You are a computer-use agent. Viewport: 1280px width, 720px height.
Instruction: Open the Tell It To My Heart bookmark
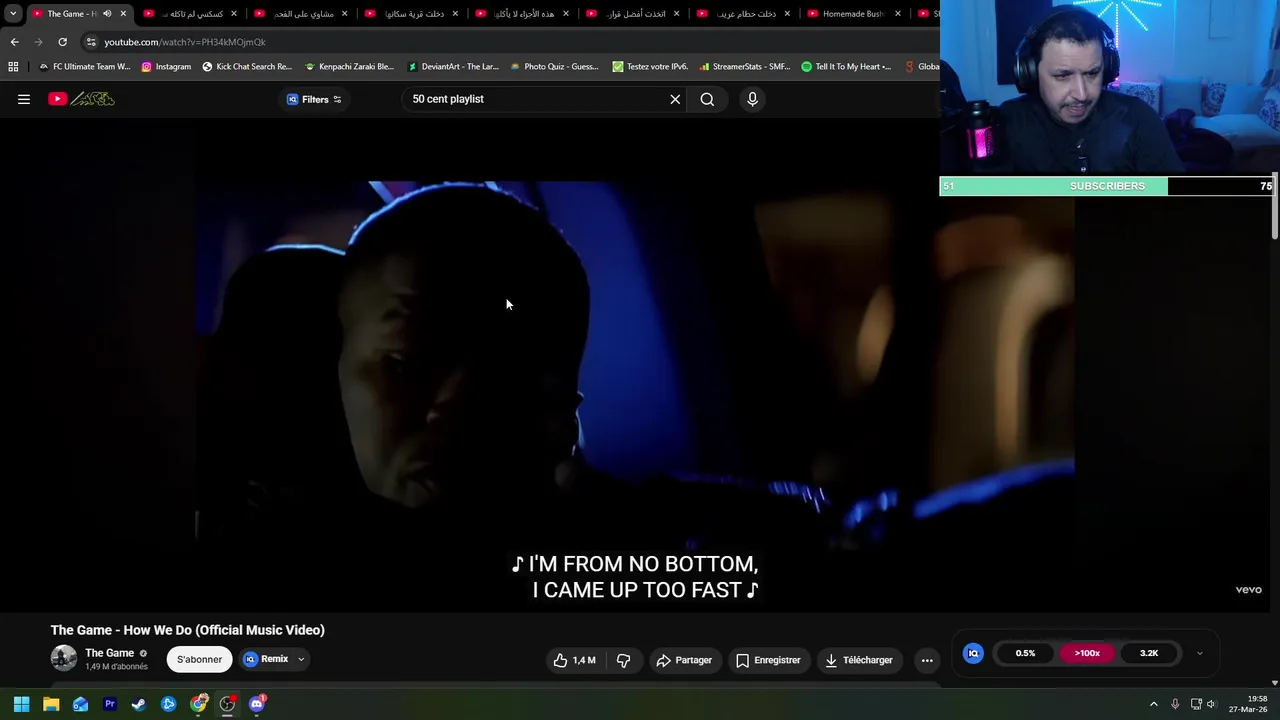pyautogui.click(x=846, y=67)
